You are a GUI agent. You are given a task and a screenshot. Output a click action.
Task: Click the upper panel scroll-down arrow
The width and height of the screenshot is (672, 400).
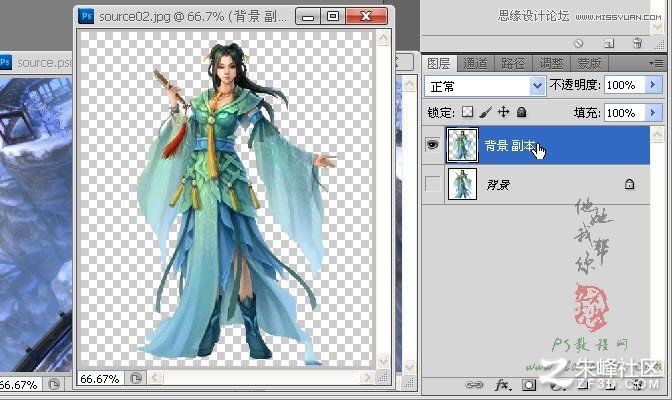(x=657, y=28)
